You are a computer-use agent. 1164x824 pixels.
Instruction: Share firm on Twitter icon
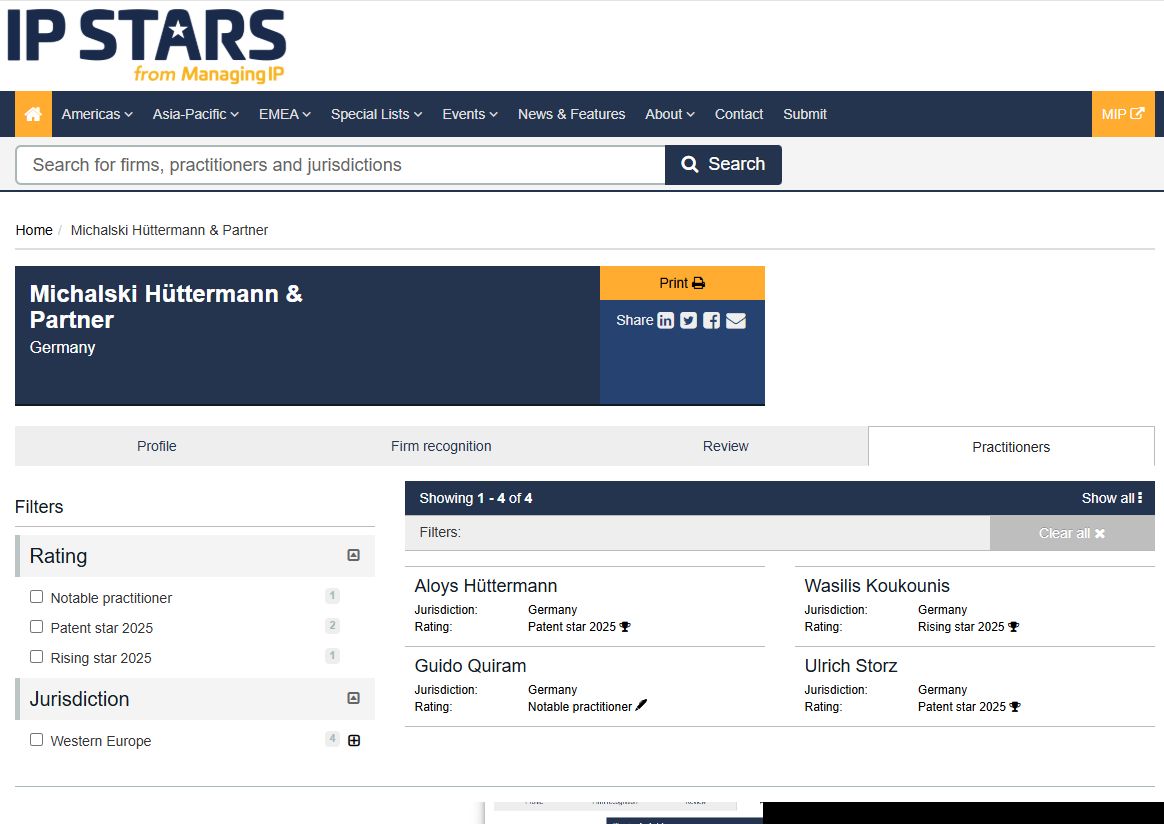click(688, 321)
